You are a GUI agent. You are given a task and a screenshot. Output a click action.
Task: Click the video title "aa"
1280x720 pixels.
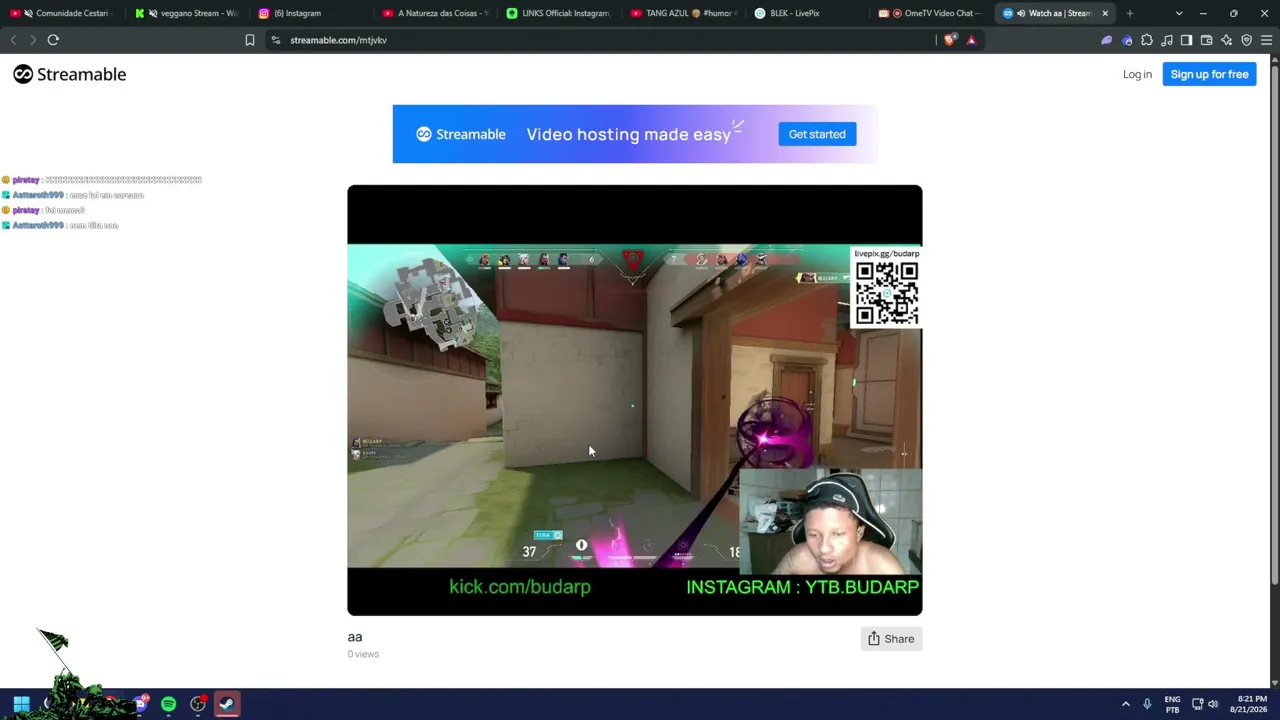355,637
